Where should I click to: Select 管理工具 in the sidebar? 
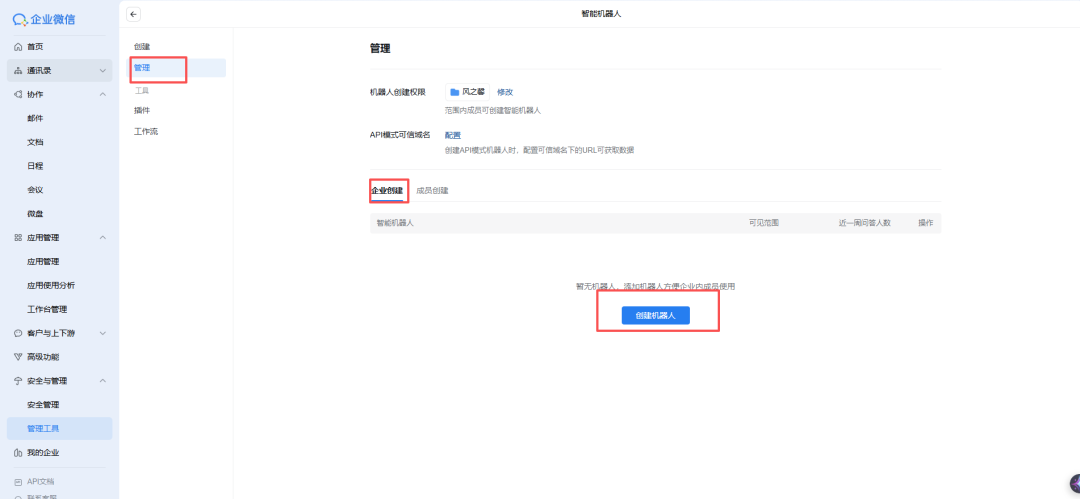(59, 429)
